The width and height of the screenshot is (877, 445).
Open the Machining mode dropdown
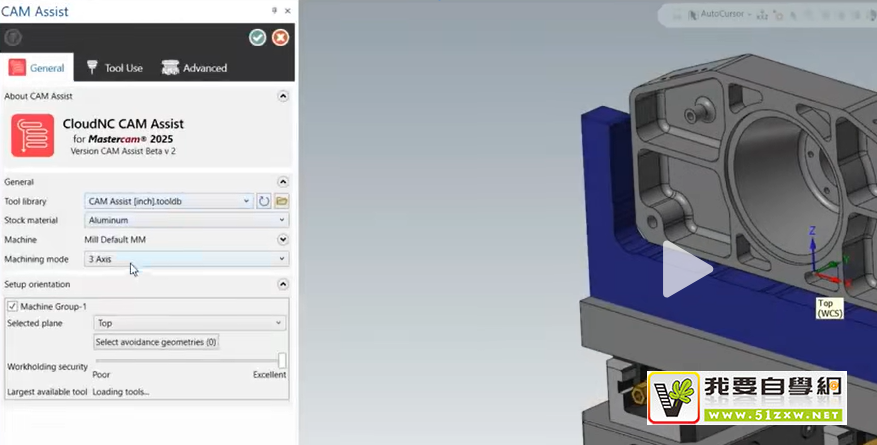[x=186, y=259]
